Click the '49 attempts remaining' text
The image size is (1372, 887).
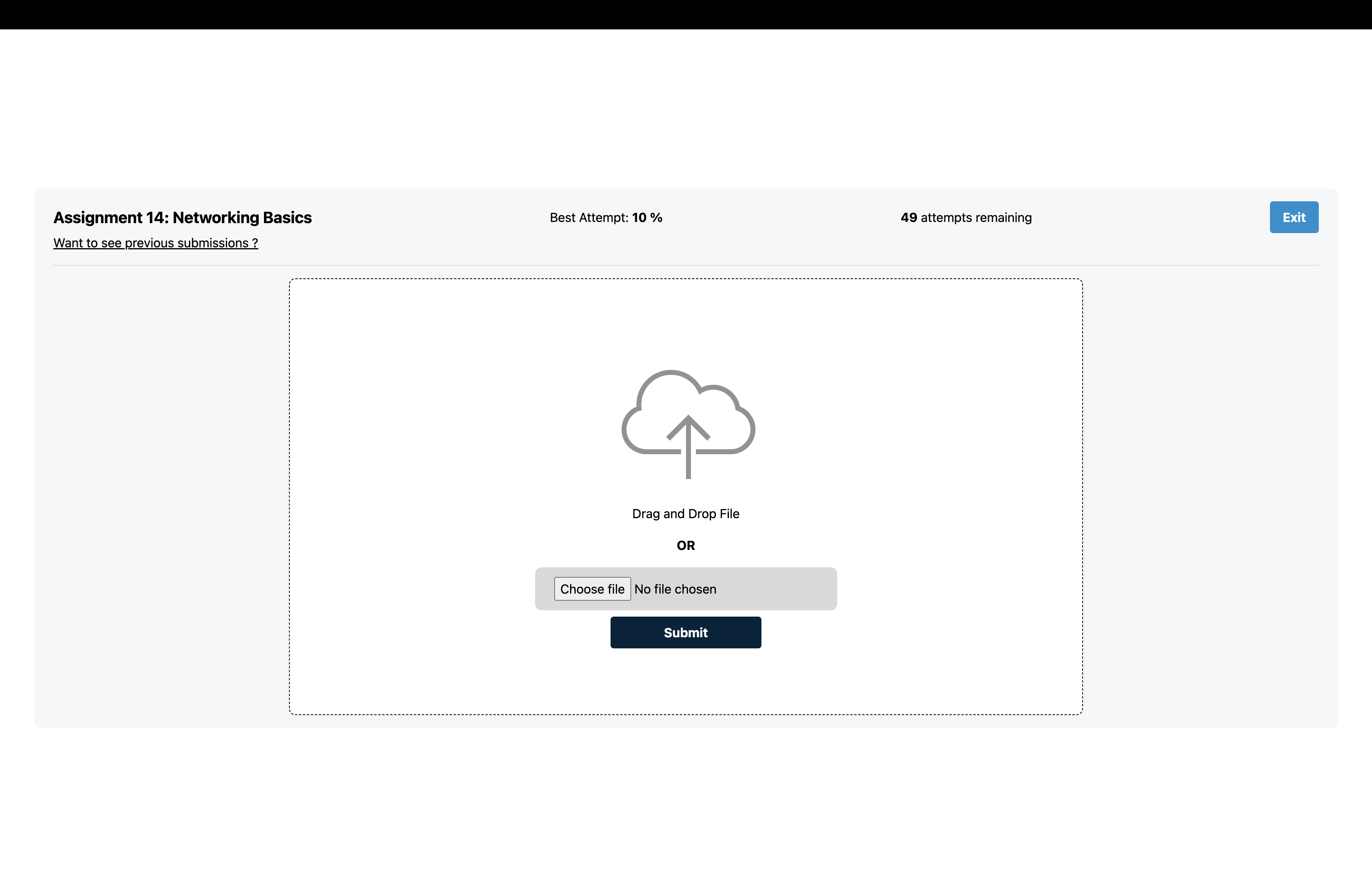point(965,218)
